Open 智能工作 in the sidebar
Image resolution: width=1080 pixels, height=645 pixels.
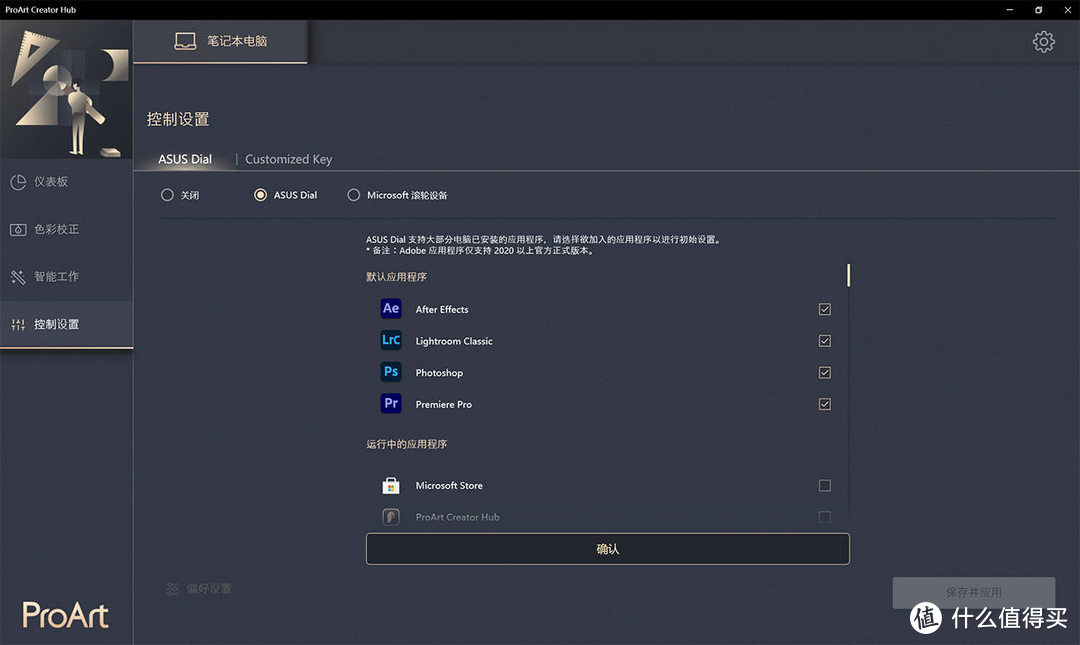click(66, 277)
